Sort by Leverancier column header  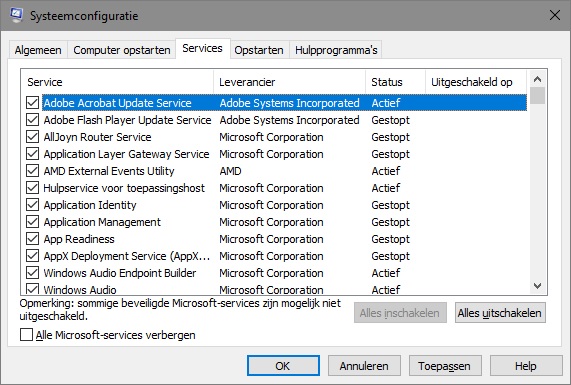click(290, 82)
